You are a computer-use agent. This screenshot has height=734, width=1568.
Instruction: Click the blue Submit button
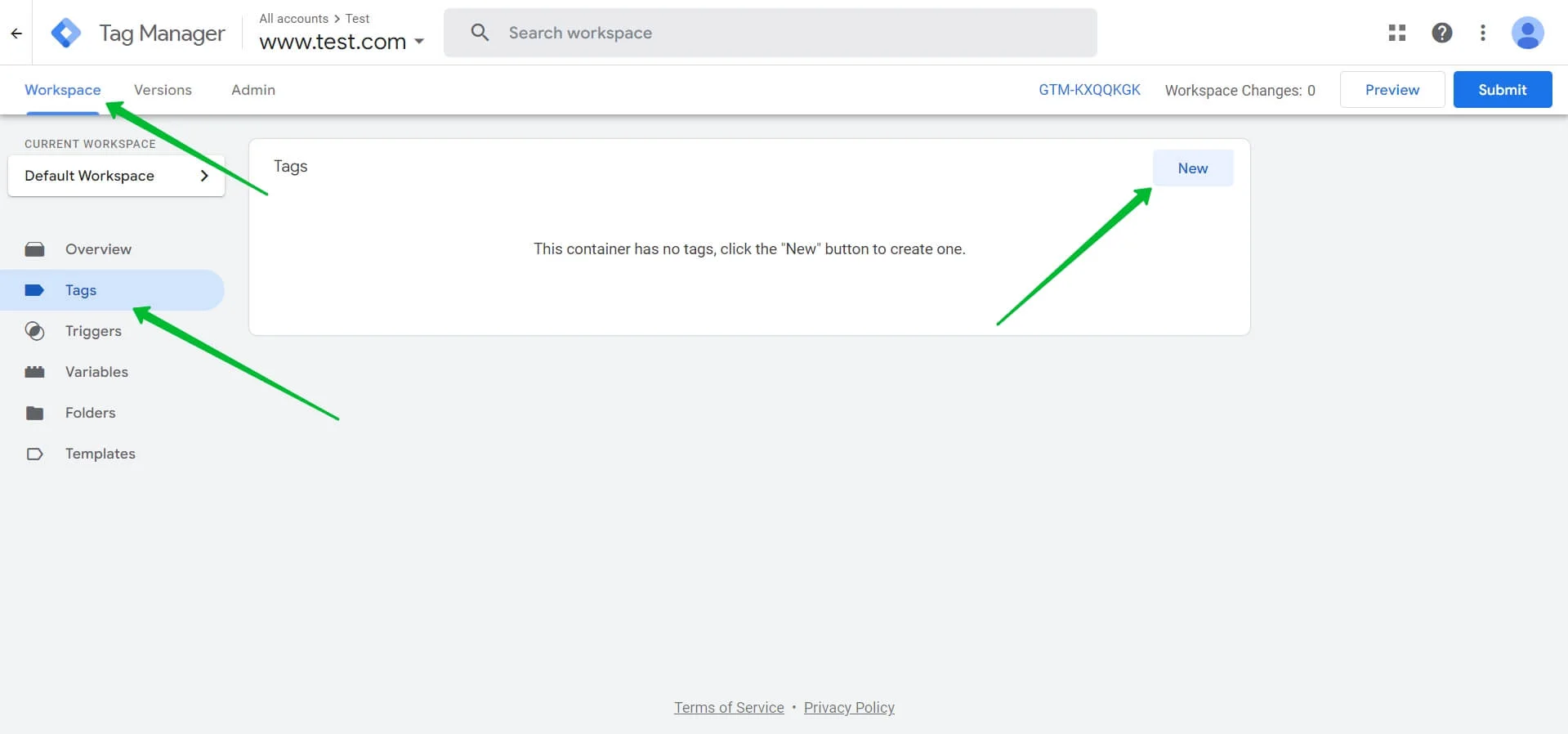(1503, 90)
